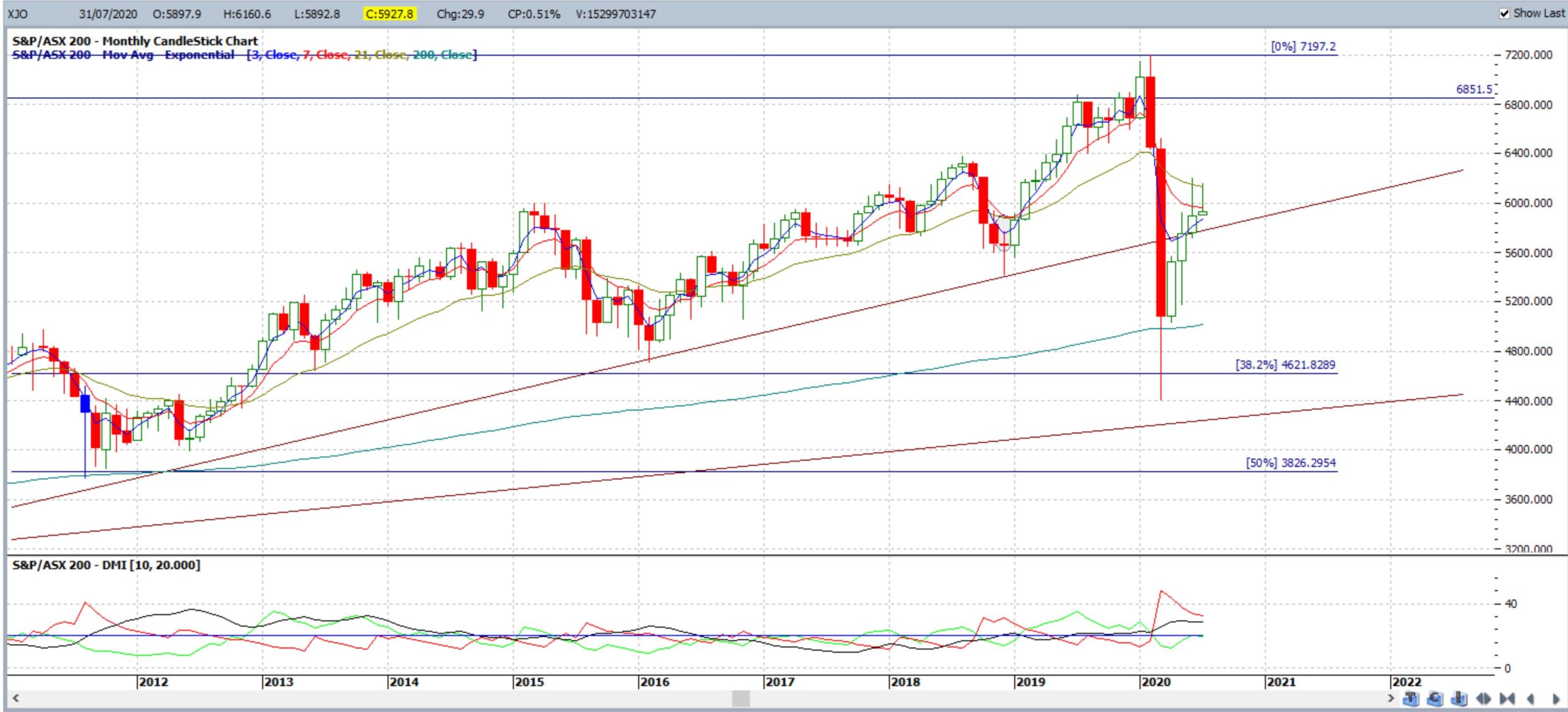The image size is (1568, 712).
Task: Click the scrollbar left arrow
Action: click(16, 698)
